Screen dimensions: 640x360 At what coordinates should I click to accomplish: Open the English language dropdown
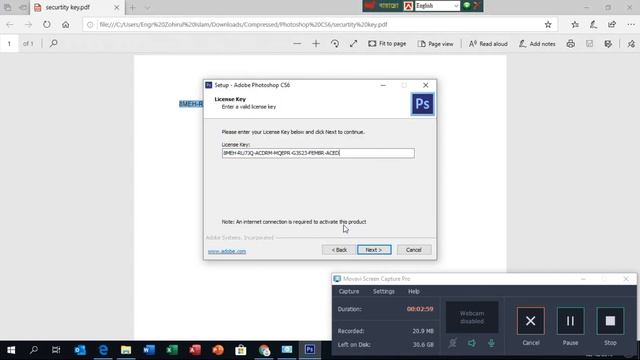coord(437,6)
